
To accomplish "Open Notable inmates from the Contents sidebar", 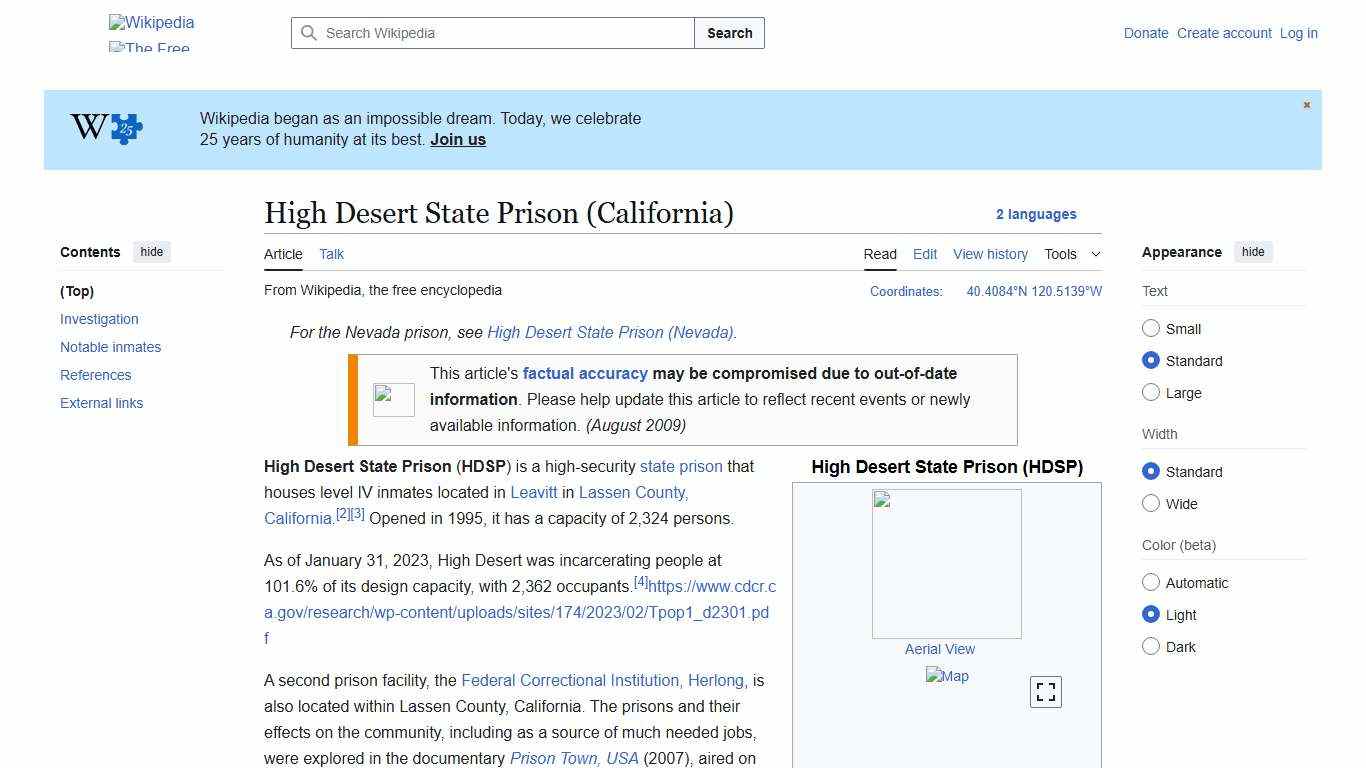I will [110, 347].
